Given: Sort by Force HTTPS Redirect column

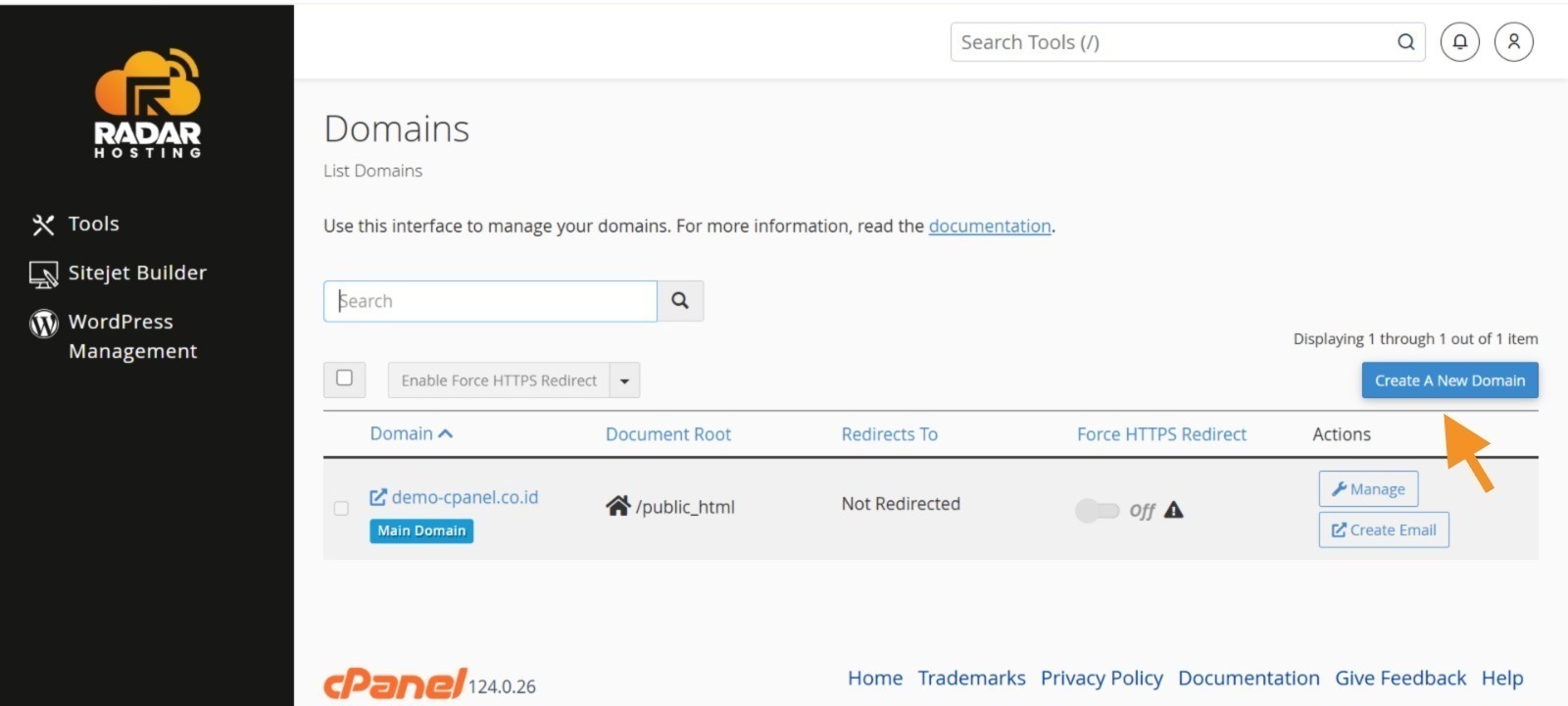Looking at the screenshot, I should point(1161,434).
